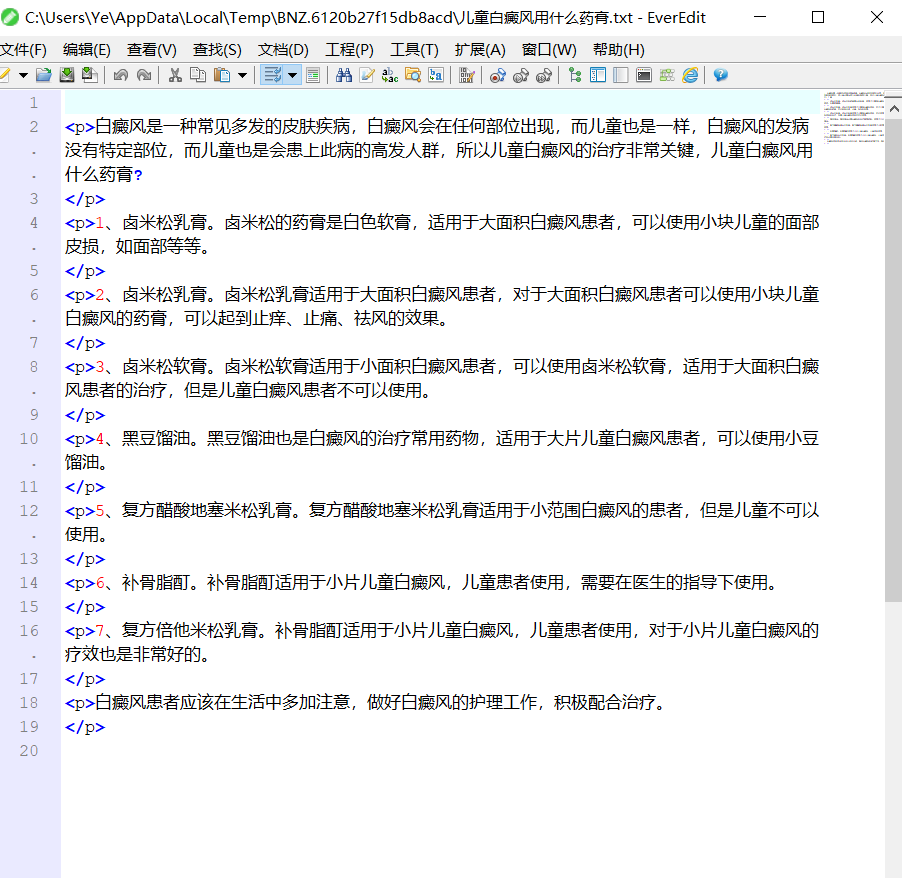This screenshot has height=878, width=902.
Task: Open Find in Files folder icon
Action: pyautogui.click(x=413, y=75)
